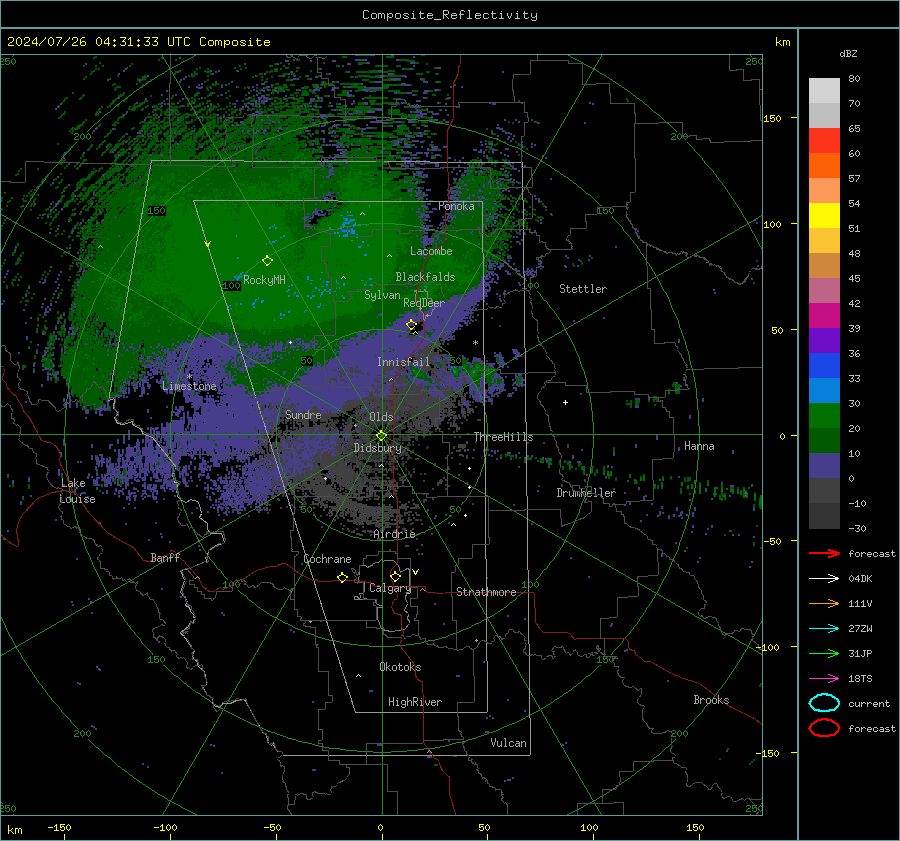This screenshot has height=841, width=900.
Task: Select the bright green 20-30 dBZ swatch
Action: [x=824, y=416]
